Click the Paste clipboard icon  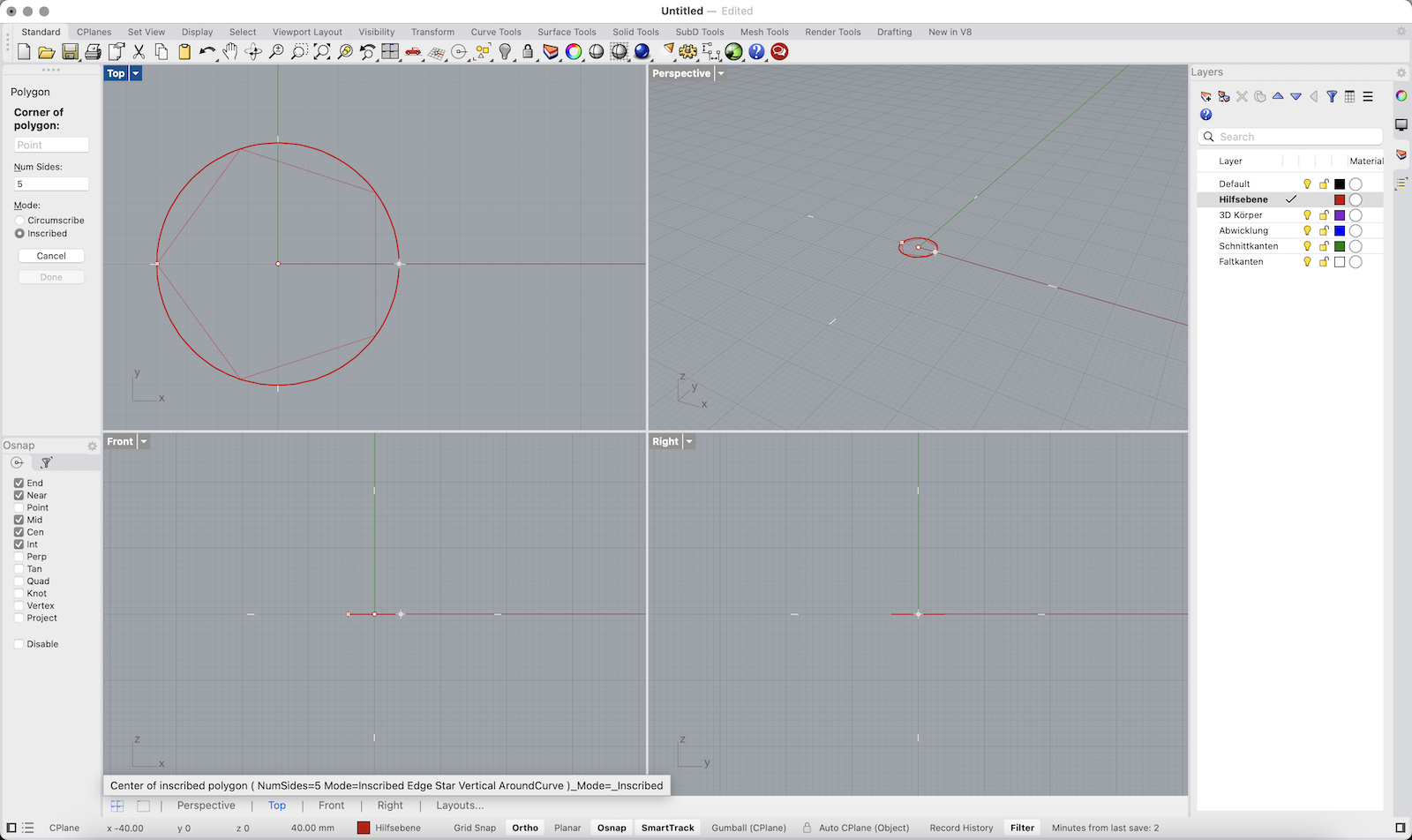point(184,52)
